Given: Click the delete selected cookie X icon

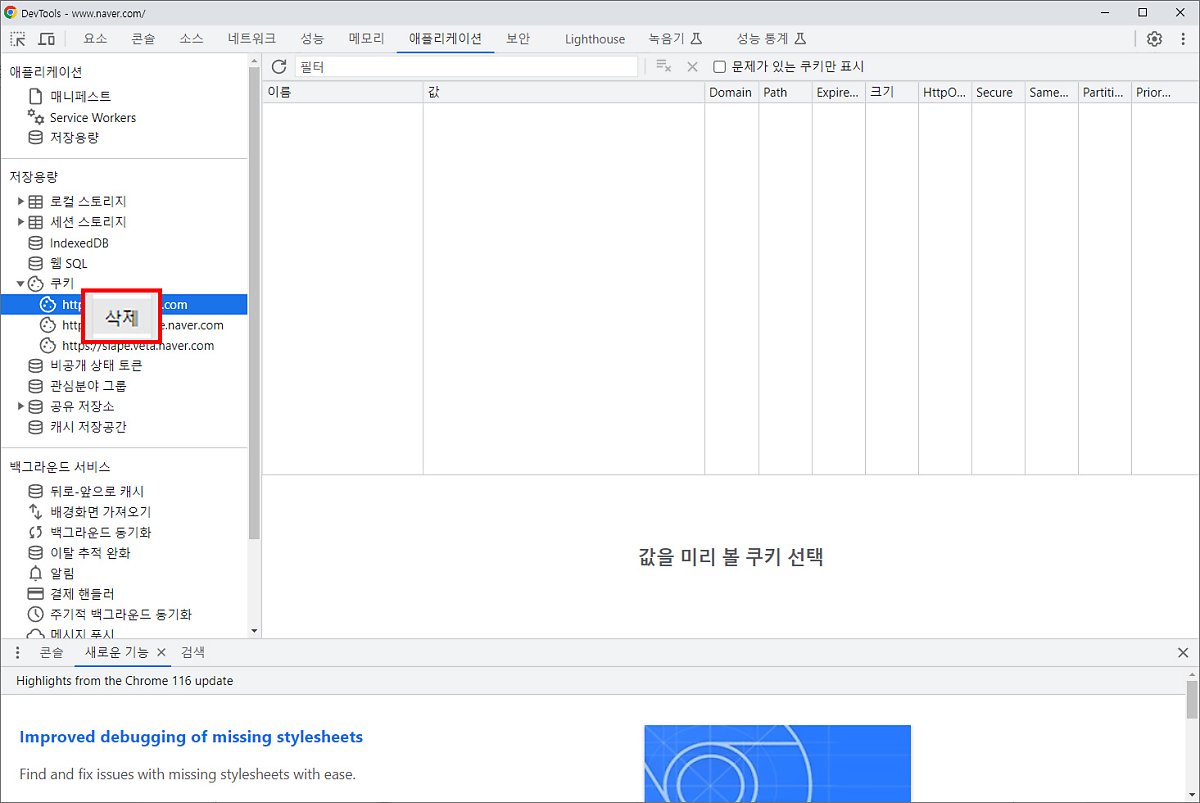Looking at the screenshot, I should click(x=692, y=67).
